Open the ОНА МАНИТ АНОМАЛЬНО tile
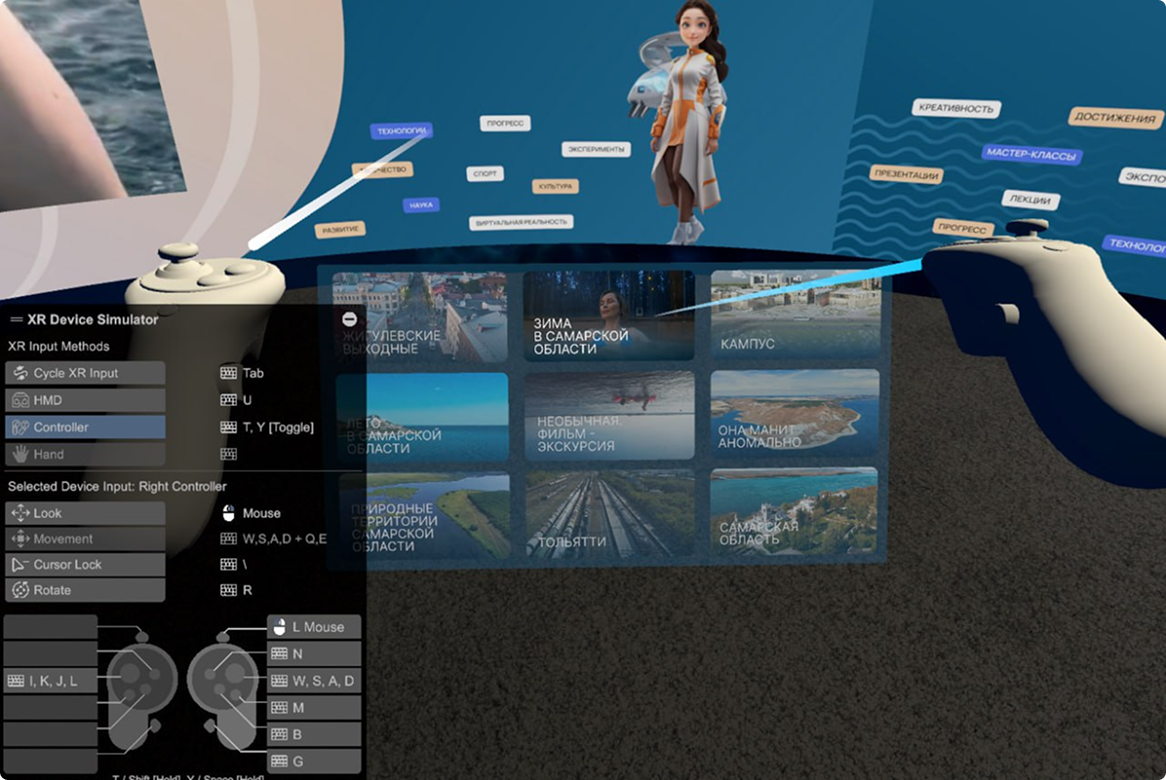Image resolution: width=1166 pixels, height=780 pixels. coord(795,413)
